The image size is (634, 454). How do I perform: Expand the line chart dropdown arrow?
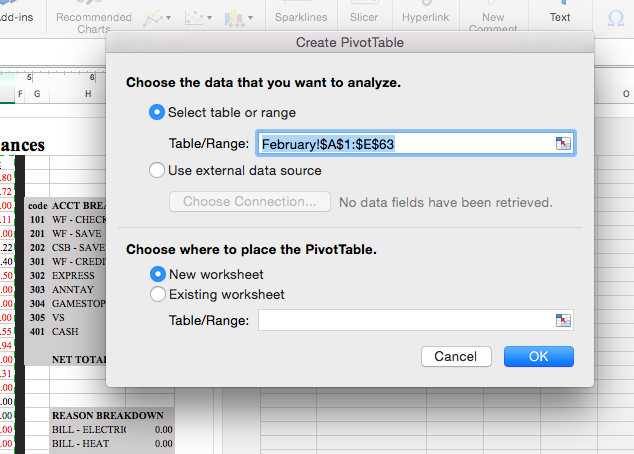pos(169,18)
